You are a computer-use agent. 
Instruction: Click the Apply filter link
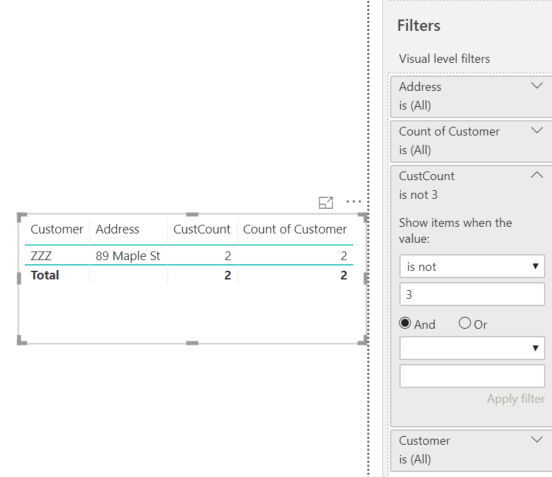[516, 399]
